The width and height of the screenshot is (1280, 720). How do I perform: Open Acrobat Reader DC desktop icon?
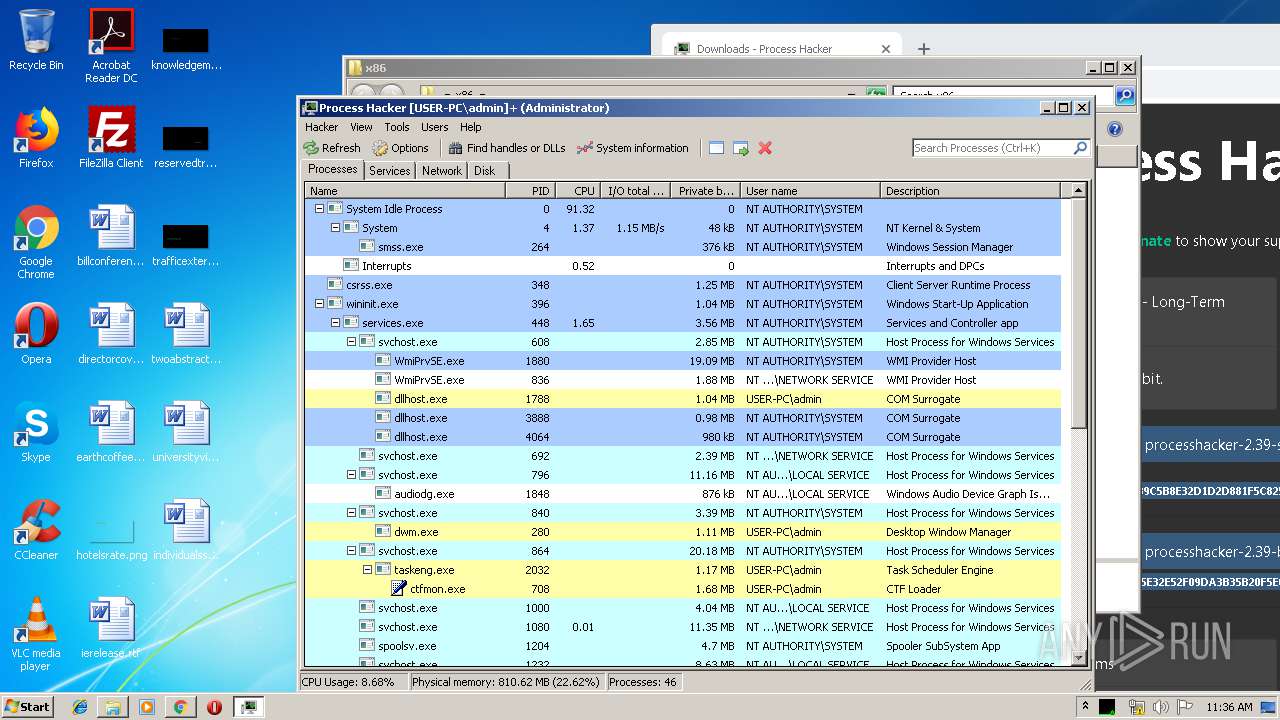click(x=111, y=46)
